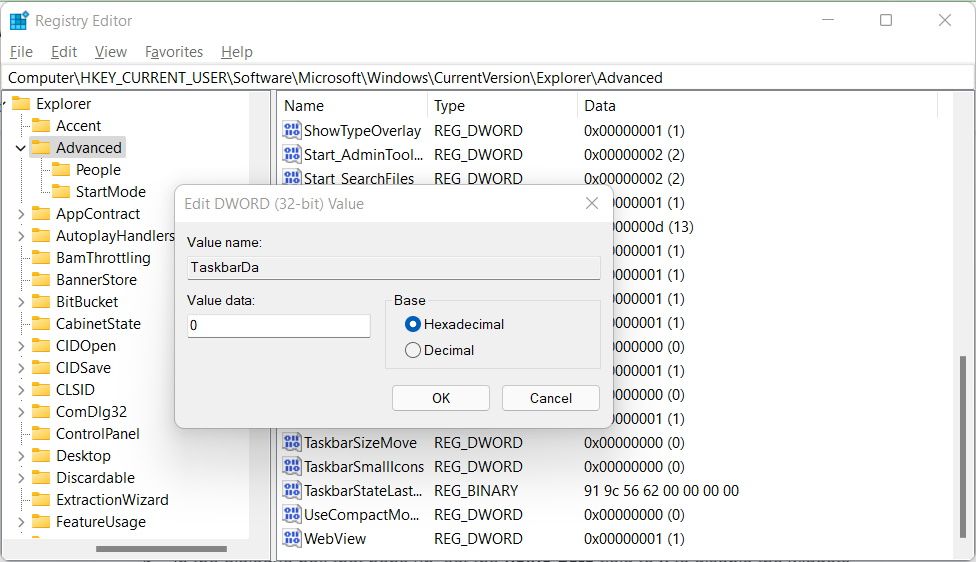The image size is (976, 562).
Task: Open the Favorites menu
Action: pos(174,52)
